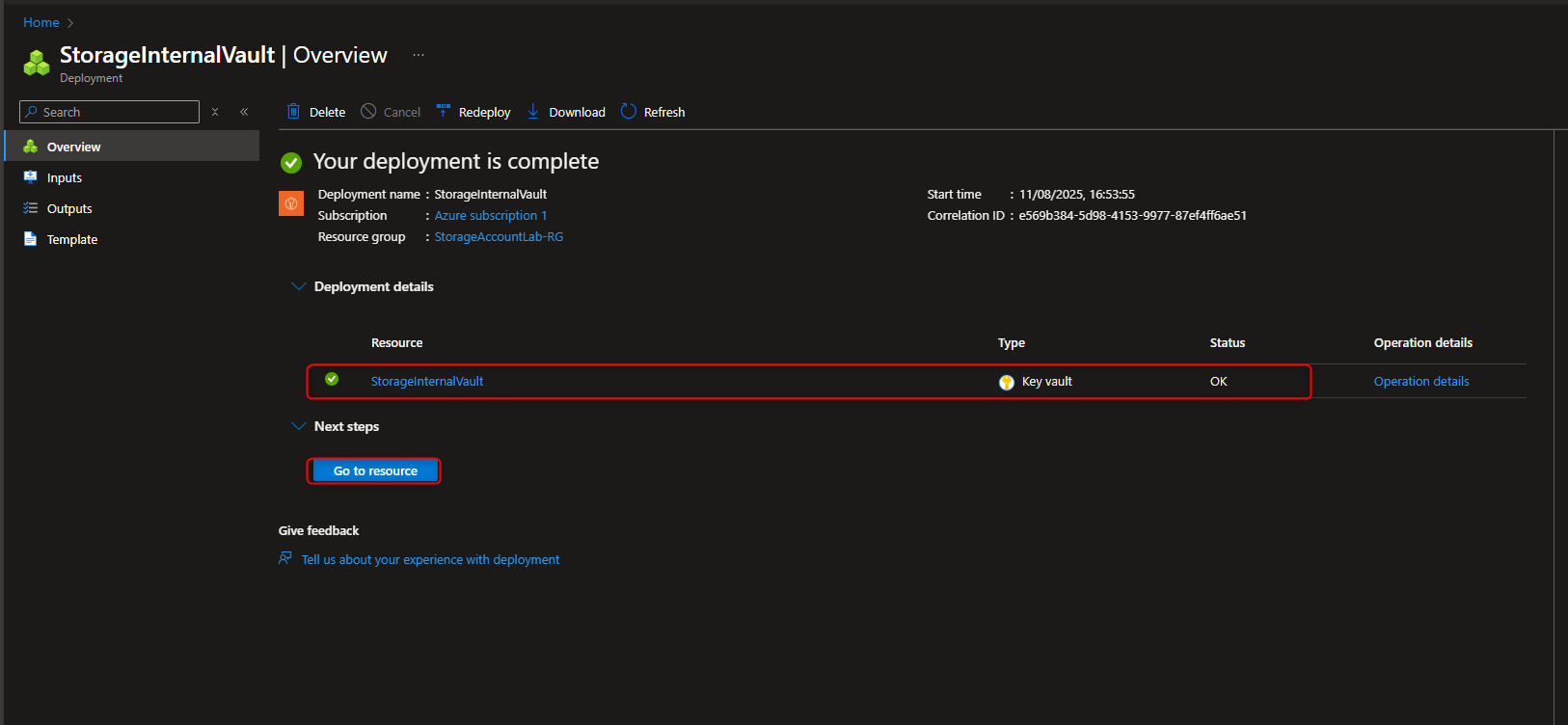Click the Download arrow icon

[532, 111]
